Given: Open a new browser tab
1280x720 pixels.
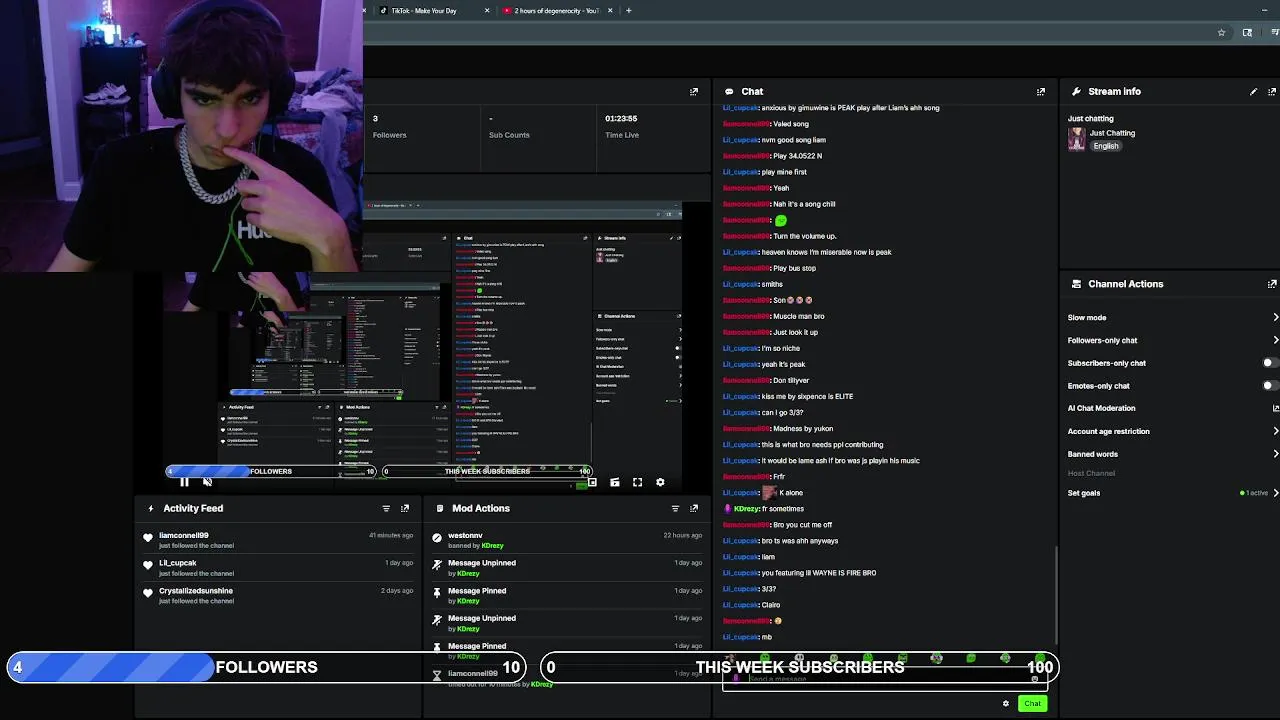Looking at the screenshot, I should pyautogui.click(x=628, y=10).
